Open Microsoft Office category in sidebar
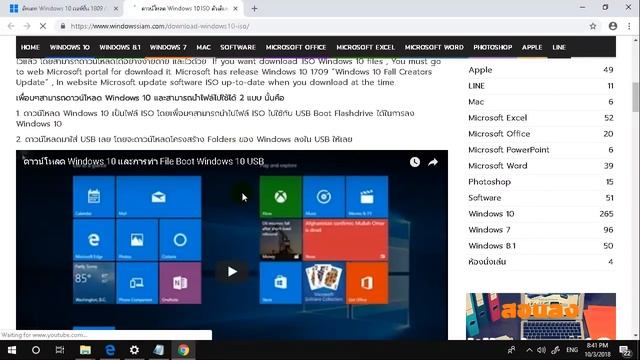 (x=499, y=133)
